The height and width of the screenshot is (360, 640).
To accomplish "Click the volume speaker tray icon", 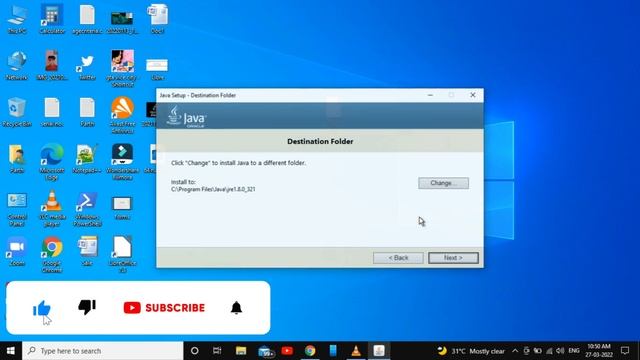I will (560, 351).
